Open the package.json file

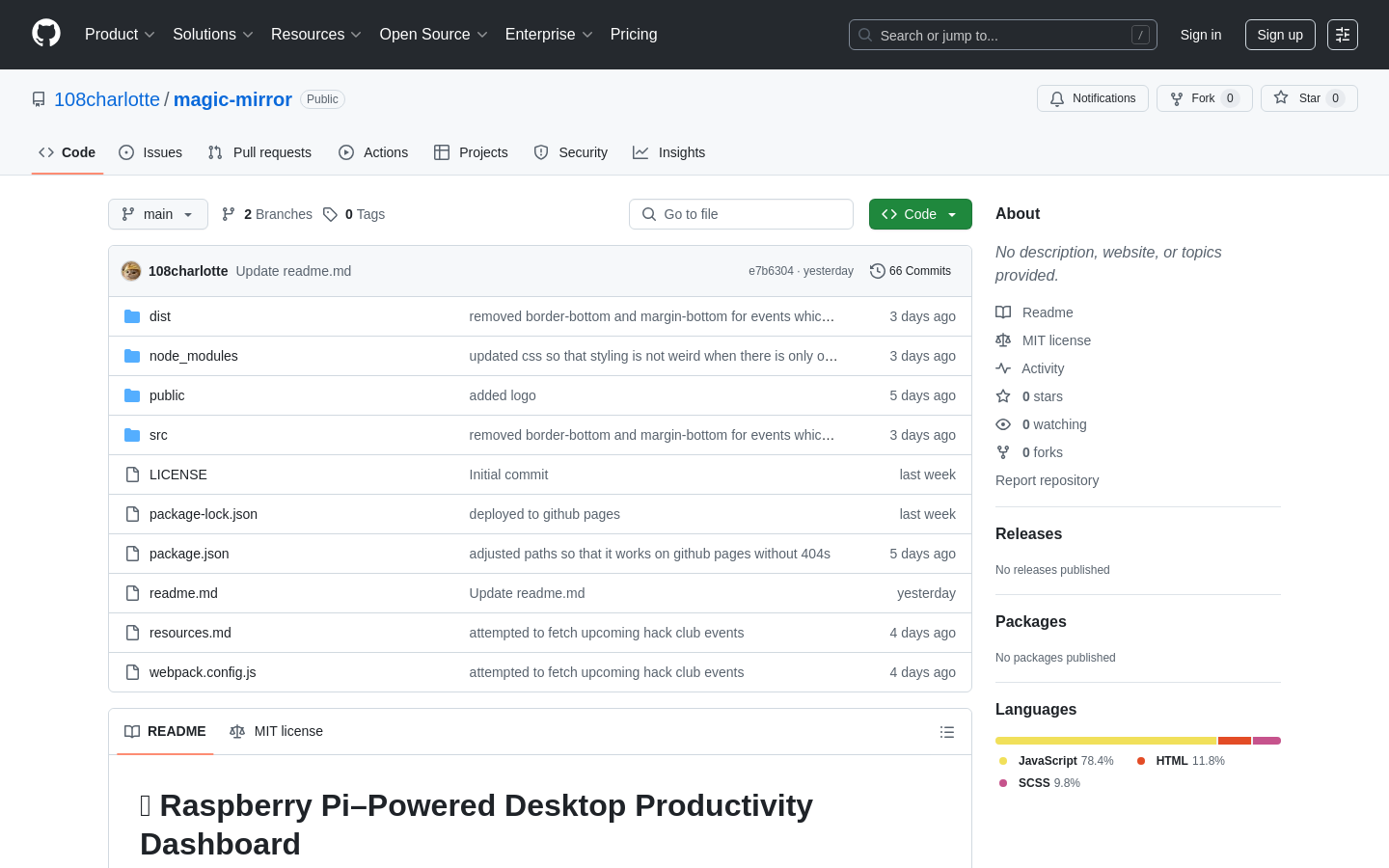(189, 554)
